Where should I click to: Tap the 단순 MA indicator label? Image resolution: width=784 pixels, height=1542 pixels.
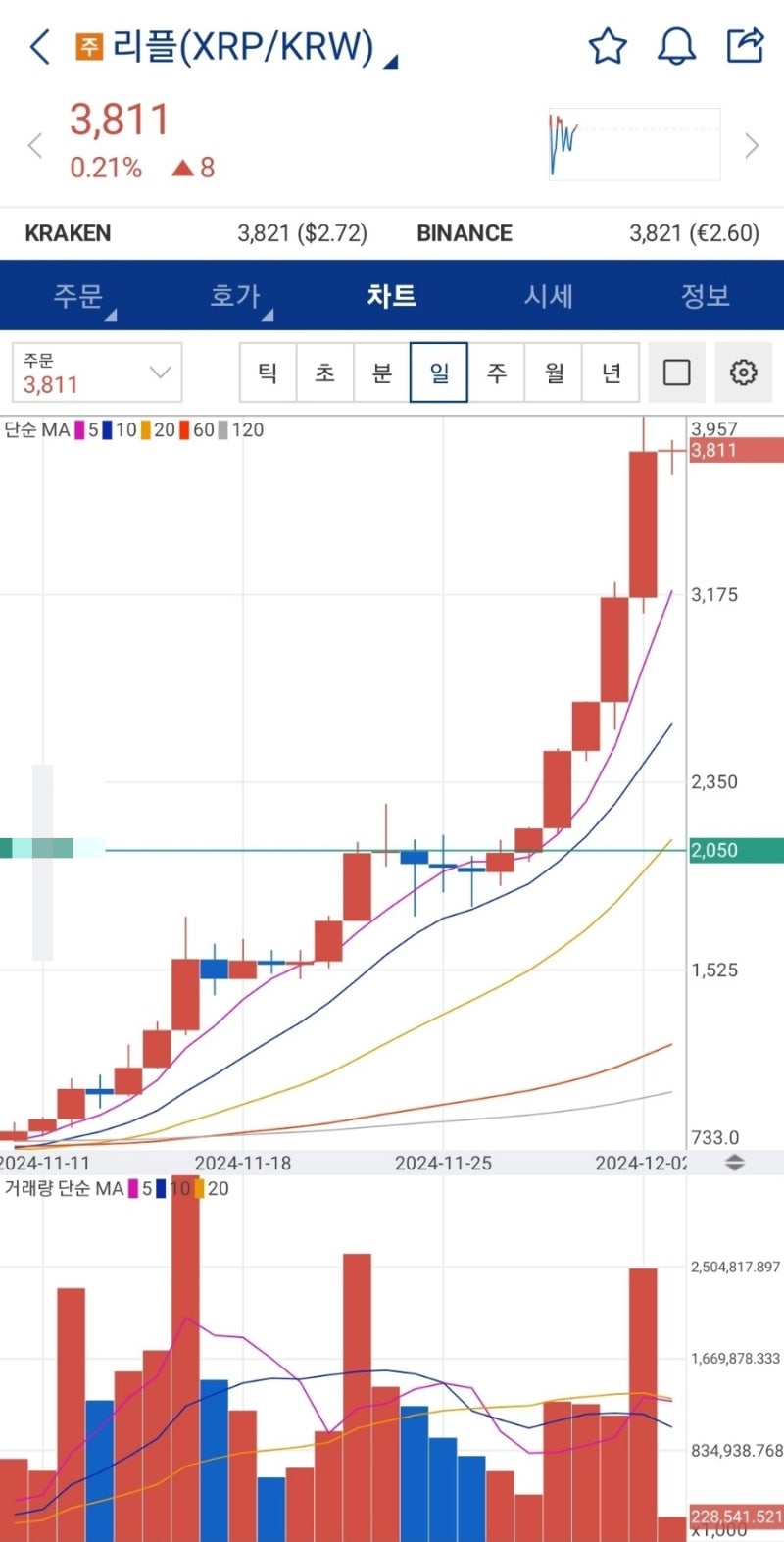tap(37, 429)
